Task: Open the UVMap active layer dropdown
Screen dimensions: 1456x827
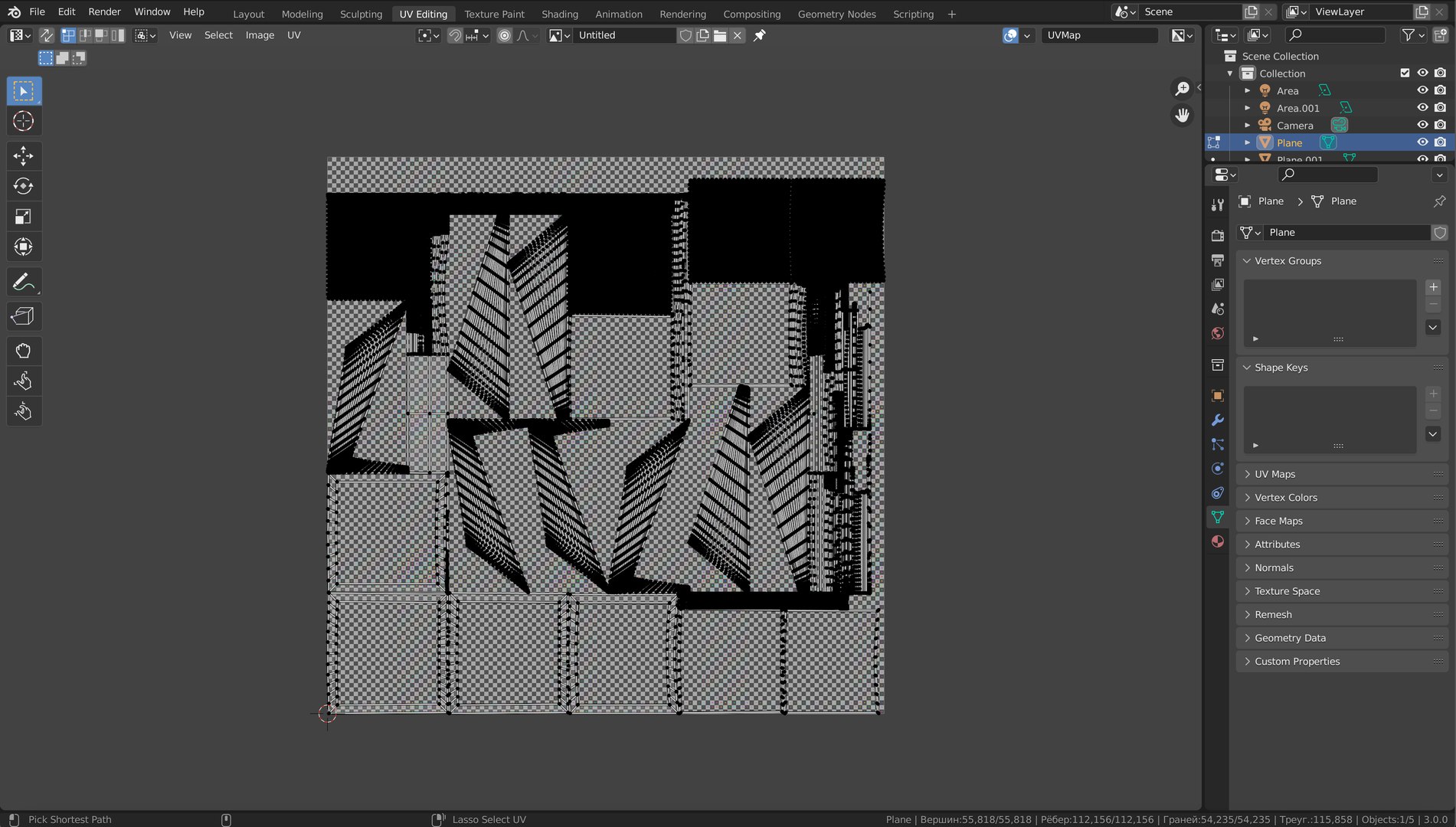Action: pos(1099,35)
